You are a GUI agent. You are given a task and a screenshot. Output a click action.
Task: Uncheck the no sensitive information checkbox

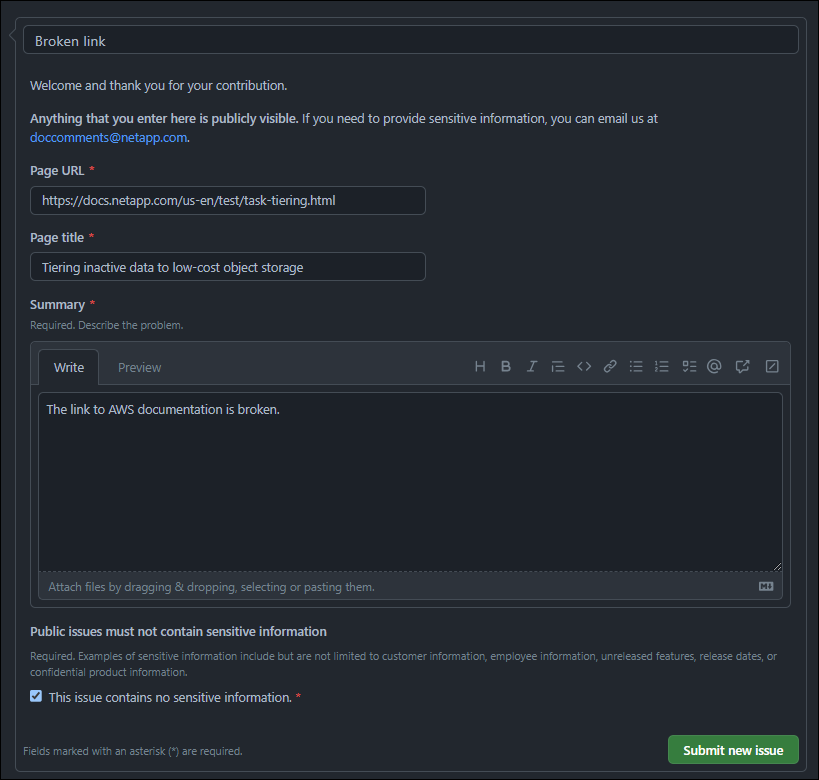36,696
